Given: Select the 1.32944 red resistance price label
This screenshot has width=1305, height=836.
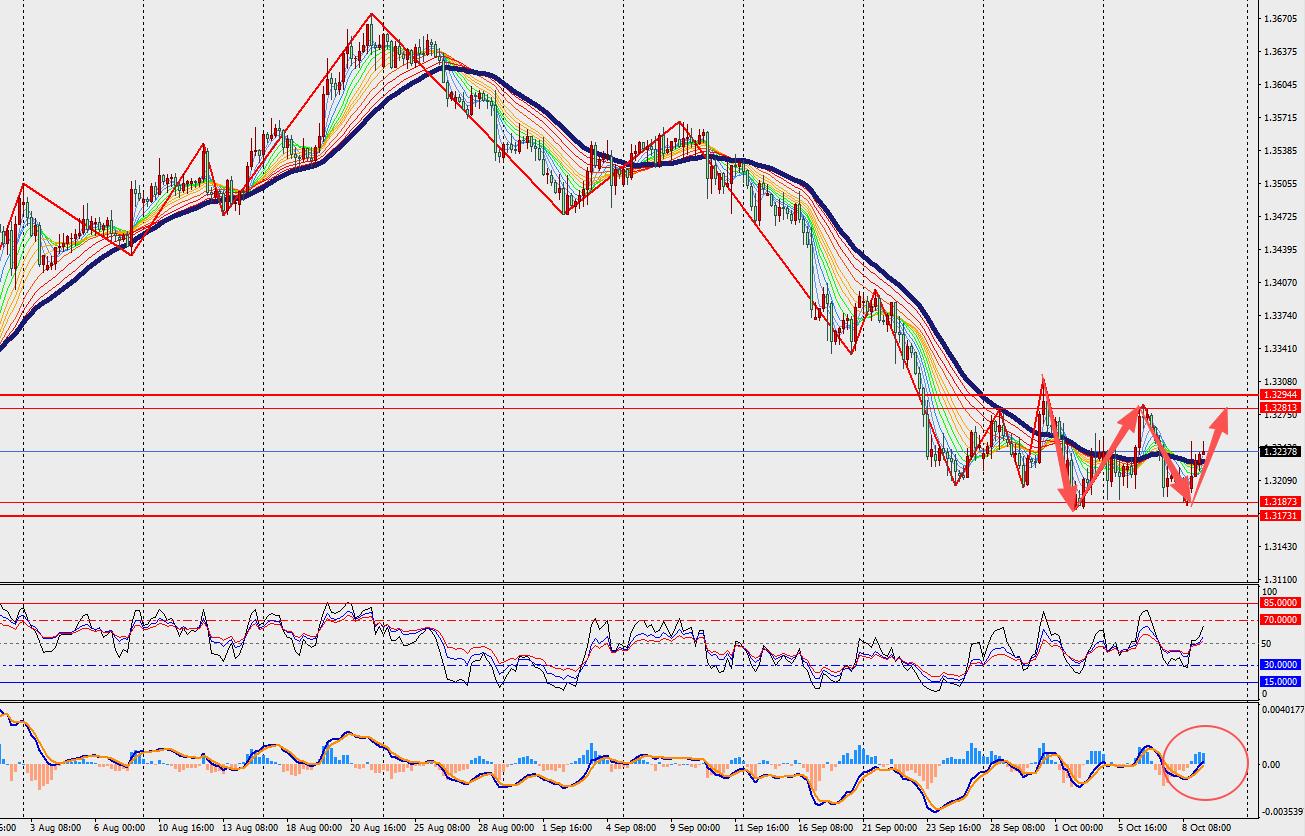Looking at the screenshot, I should tap(1280, 395).
